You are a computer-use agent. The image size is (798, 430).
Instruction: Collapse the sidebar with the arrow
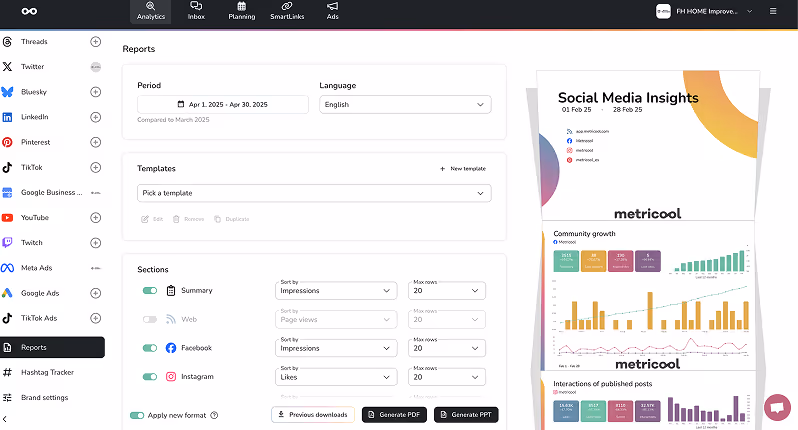[5, 419]
